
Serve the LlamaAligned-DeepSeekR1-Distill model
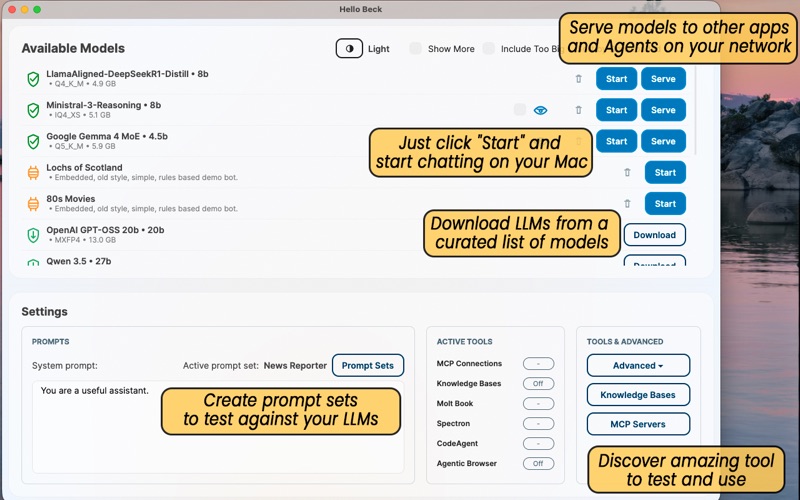click(x=663, y=79)
